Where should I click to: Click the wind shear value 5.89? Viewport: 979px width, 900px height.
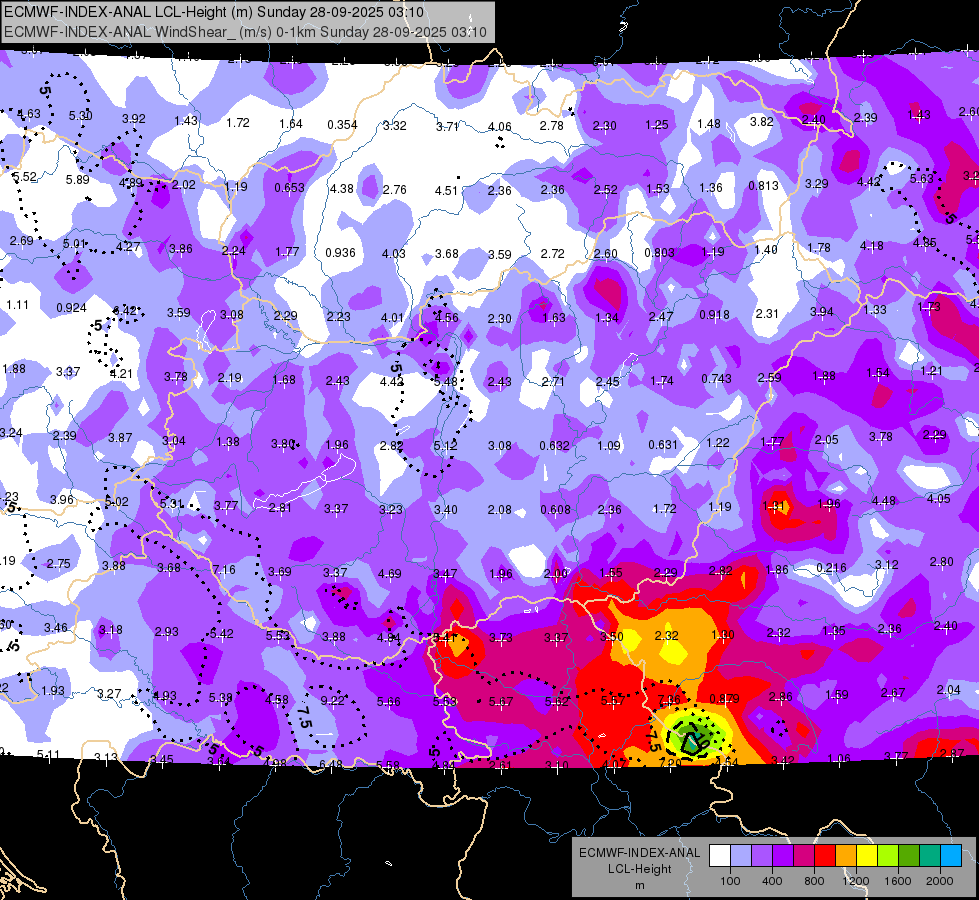[x=77, y=180]
